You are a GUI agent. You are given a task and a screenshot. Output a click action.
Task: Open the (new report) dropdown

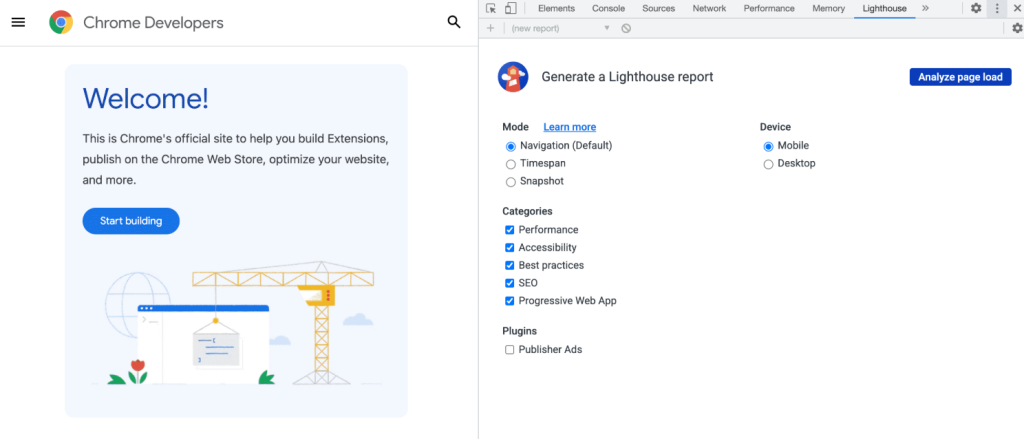pyautogui.click(x=560, y=28)
